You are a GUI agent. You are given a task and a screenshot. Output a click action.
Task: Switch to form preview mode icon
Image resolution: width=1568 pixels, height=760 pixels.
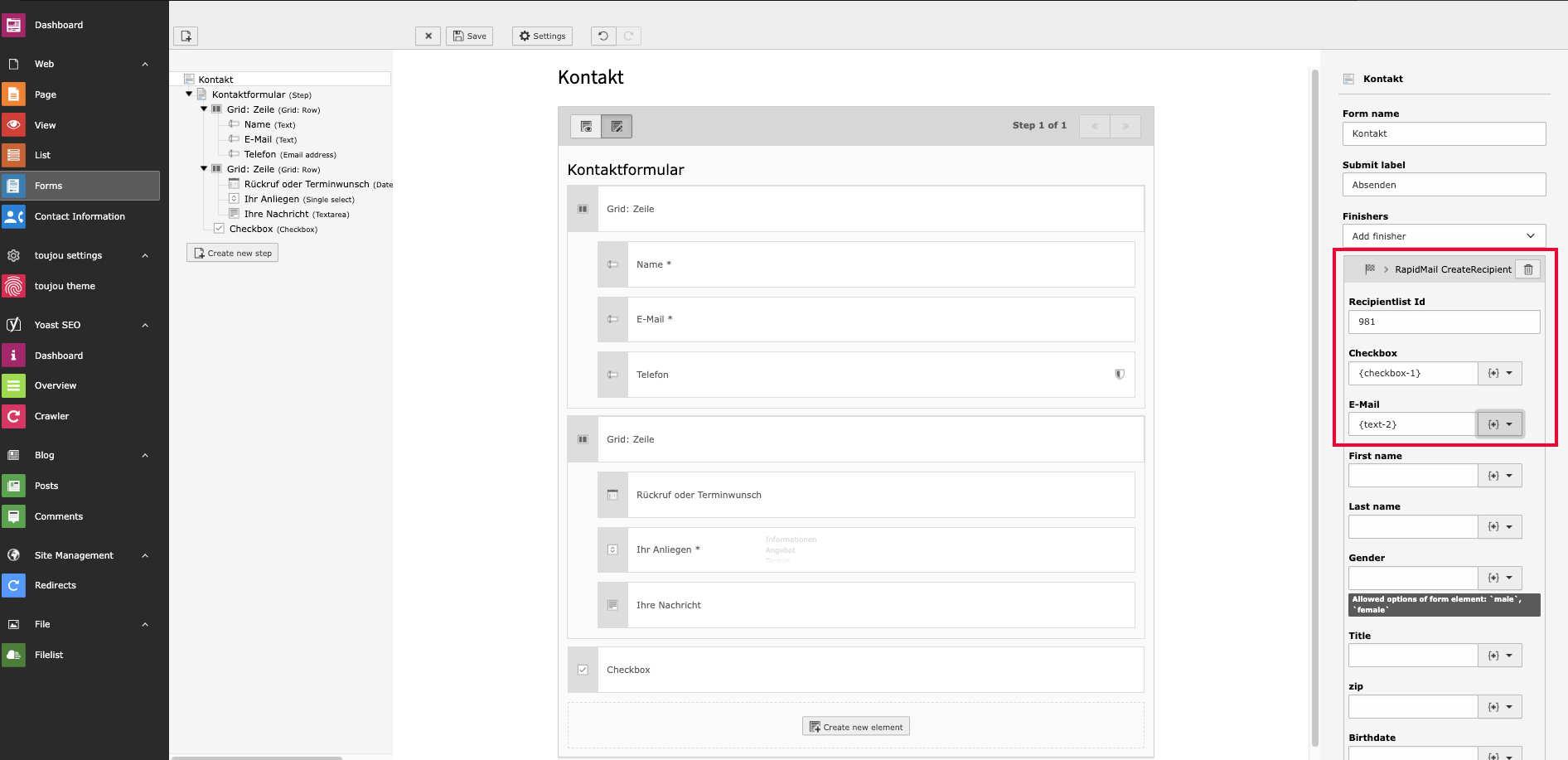click(x=586, y=126)
